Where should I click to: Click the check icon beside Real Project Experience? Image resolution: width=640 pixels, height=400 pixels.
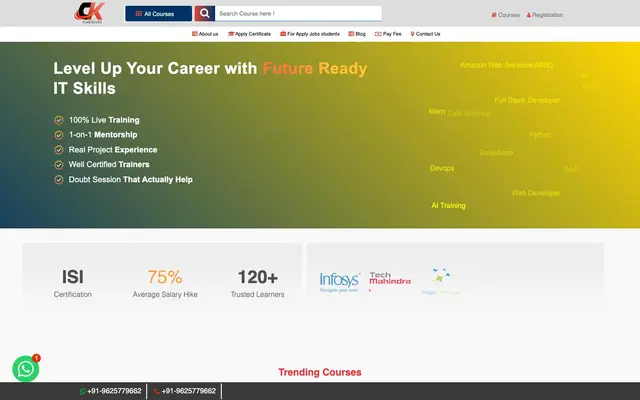pyautogui.click(x=59, y=150)
